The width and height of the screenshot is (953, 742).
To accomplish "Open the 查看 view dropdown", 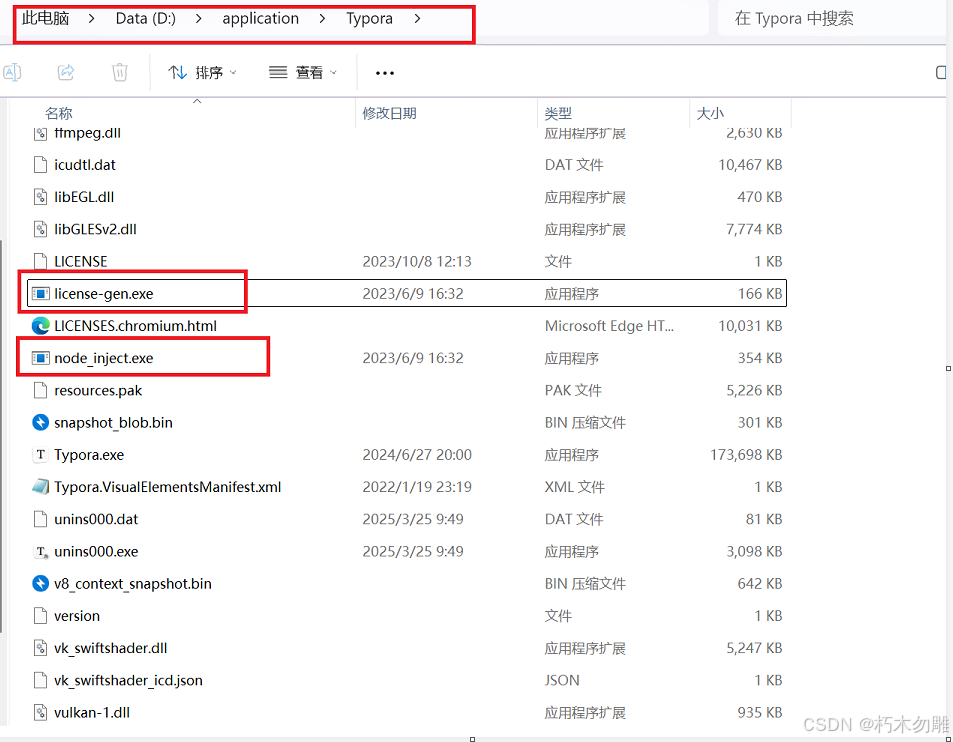I will [303, 73].
